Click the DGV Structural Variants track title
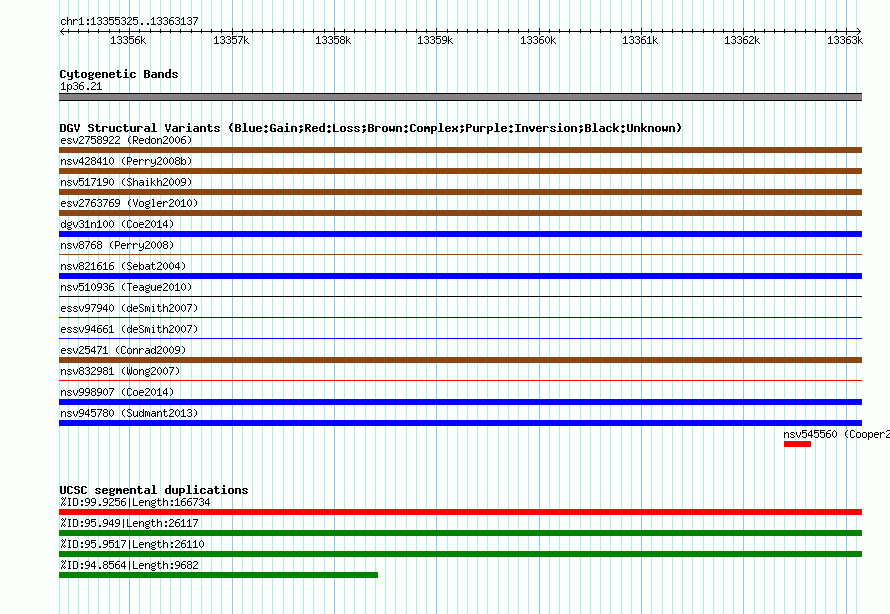The image size is (890, 614). tap(371, 128)
